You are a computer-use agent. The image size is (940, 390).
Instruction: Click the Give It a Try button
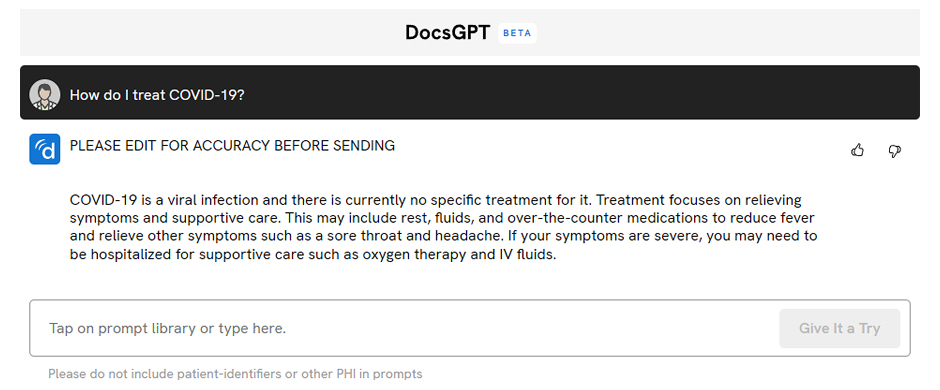tap(839, 328)
